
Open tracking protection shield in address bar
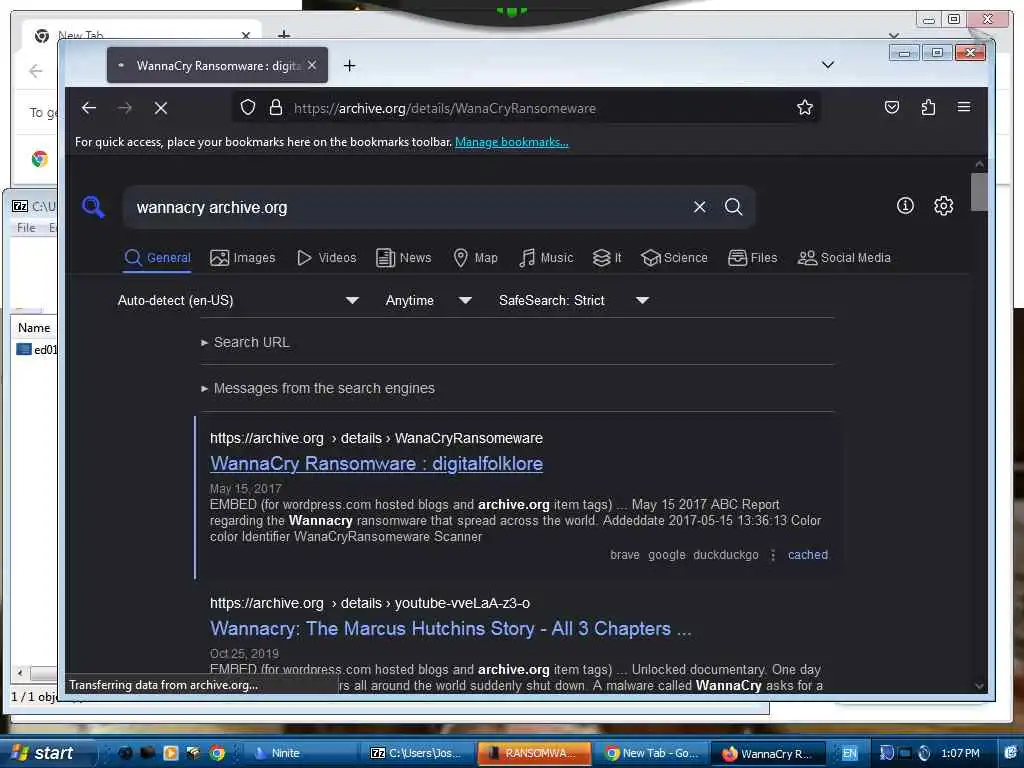pos(248,107)
